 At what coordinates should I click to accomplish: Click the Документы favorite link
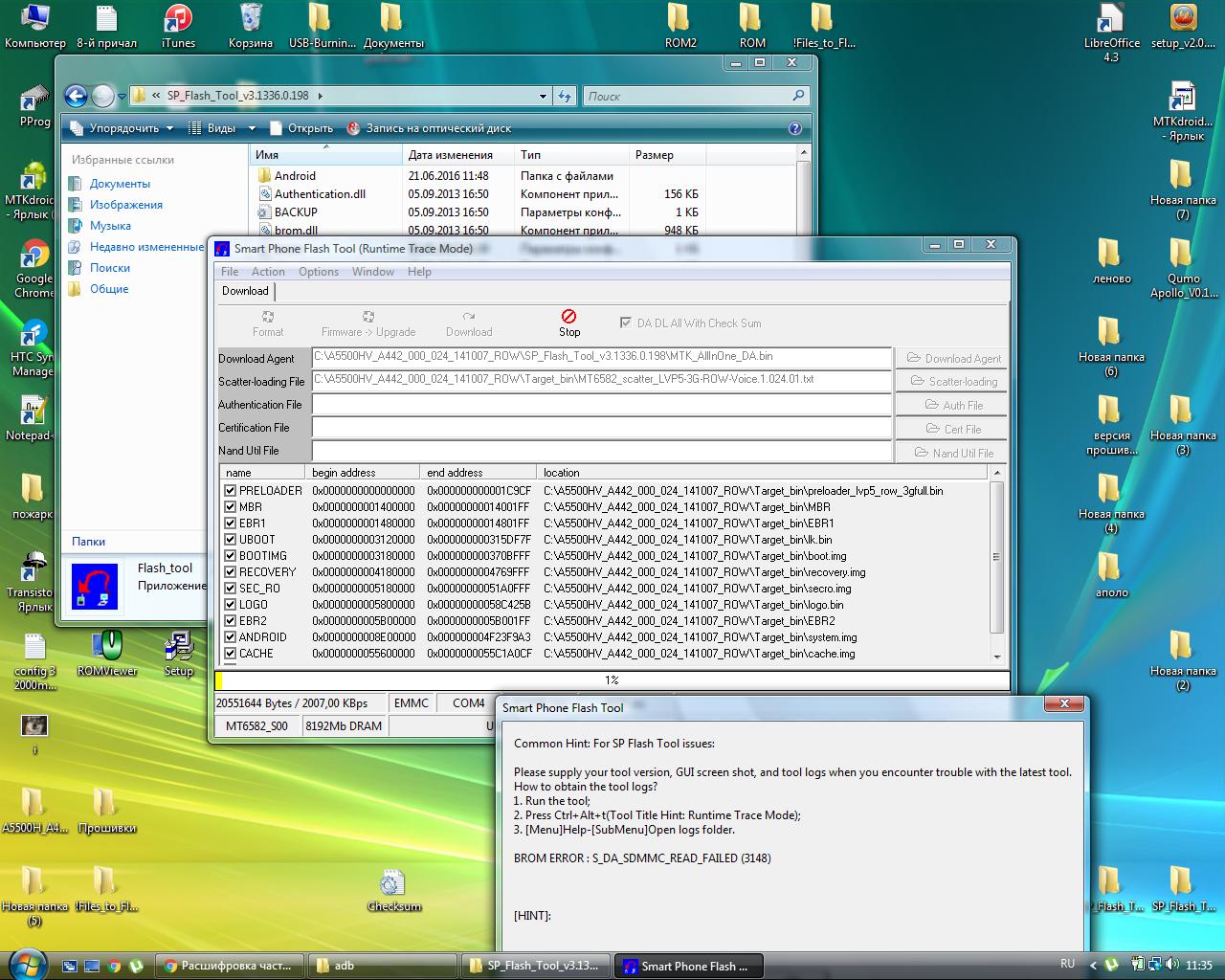120,184
